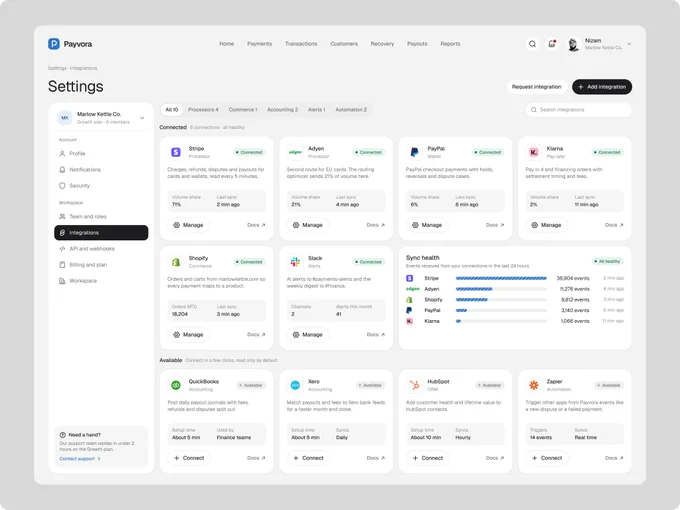Click the Zapier logo icon
This screenshot has width=680, height=510.
pos(533,385)
